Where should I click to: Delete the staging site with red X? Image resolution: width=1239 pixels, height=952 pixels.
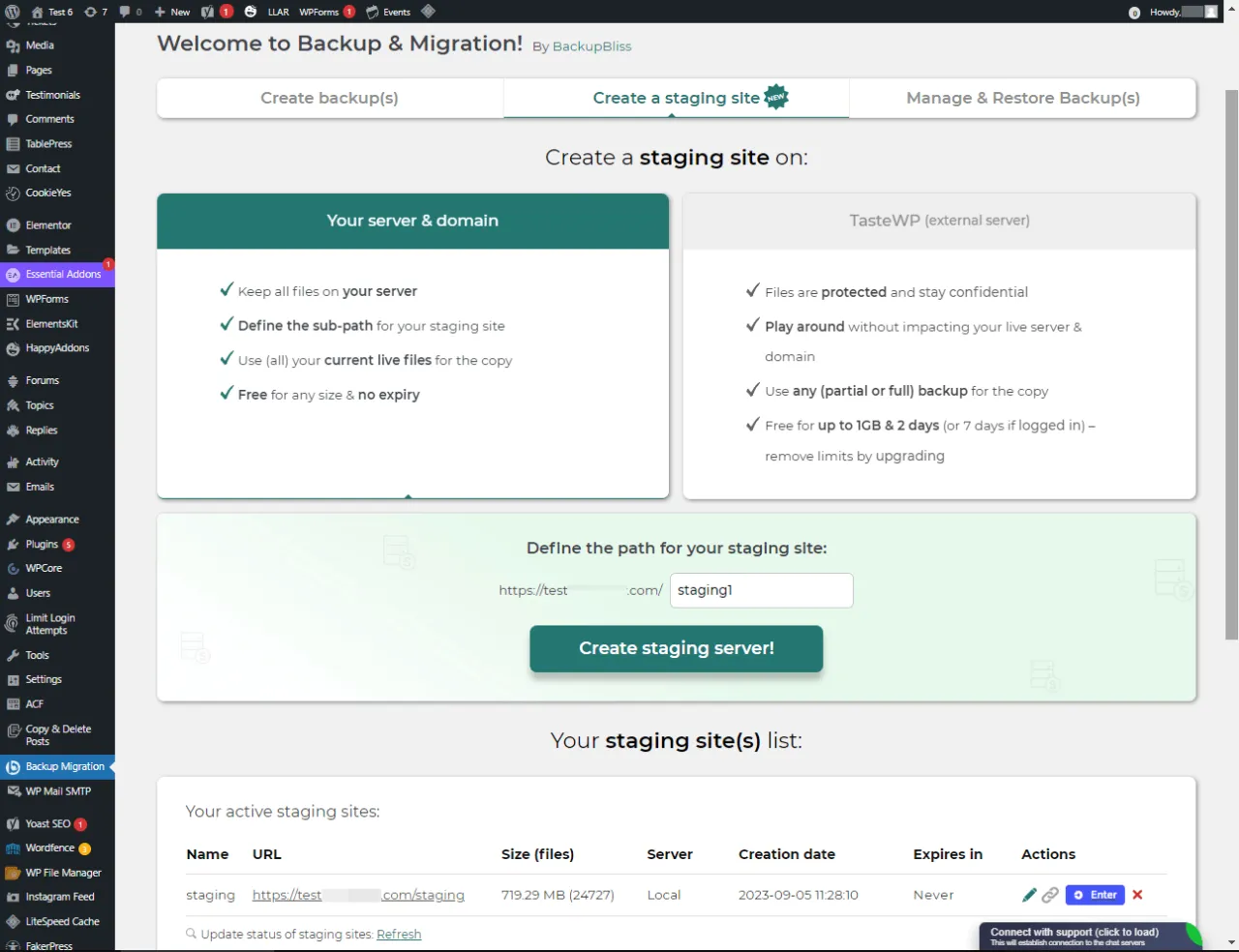tap(1137, 895)
